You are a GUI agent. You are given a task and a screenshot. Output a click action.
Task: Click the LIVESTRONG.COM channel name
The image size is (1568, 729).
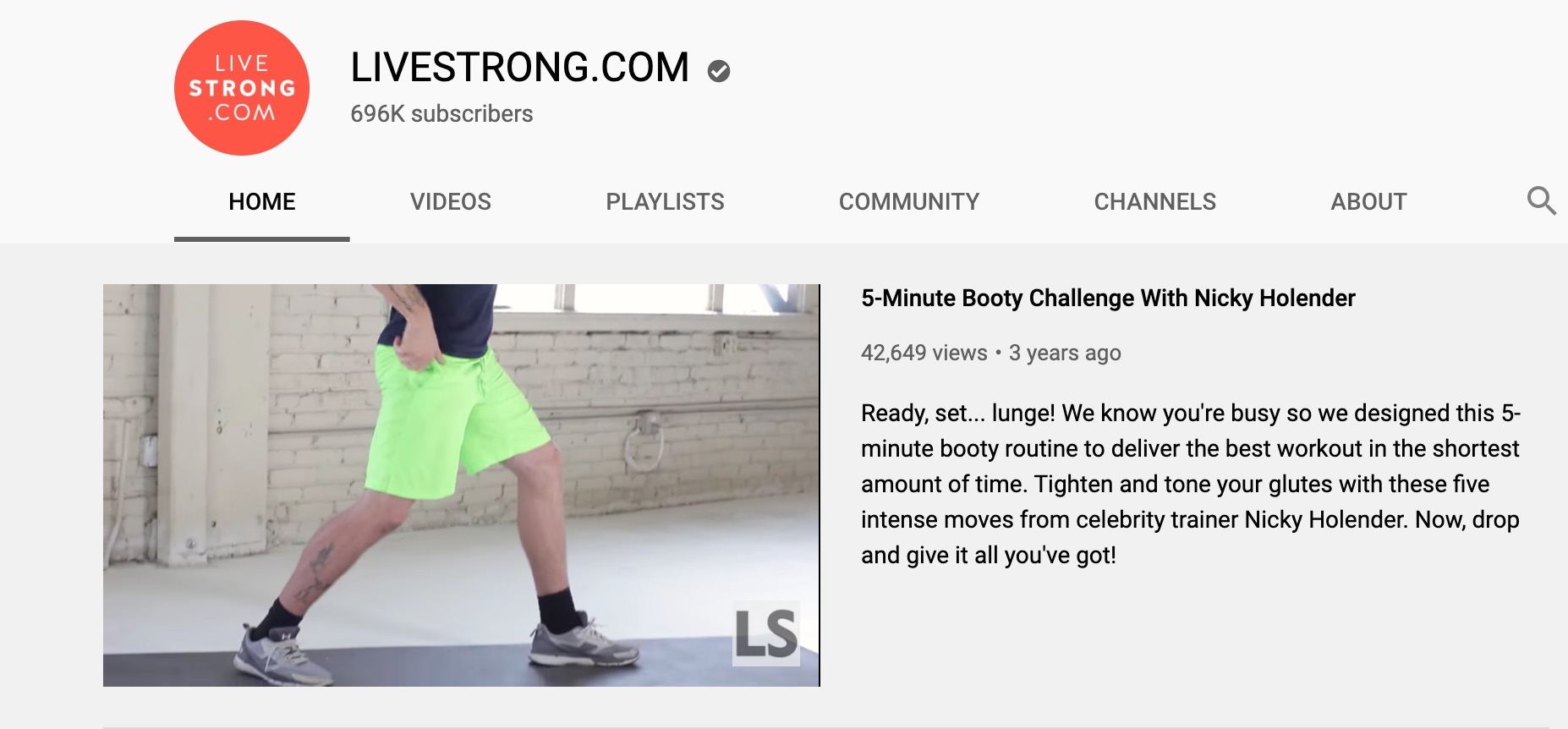[x=520, y=68]
